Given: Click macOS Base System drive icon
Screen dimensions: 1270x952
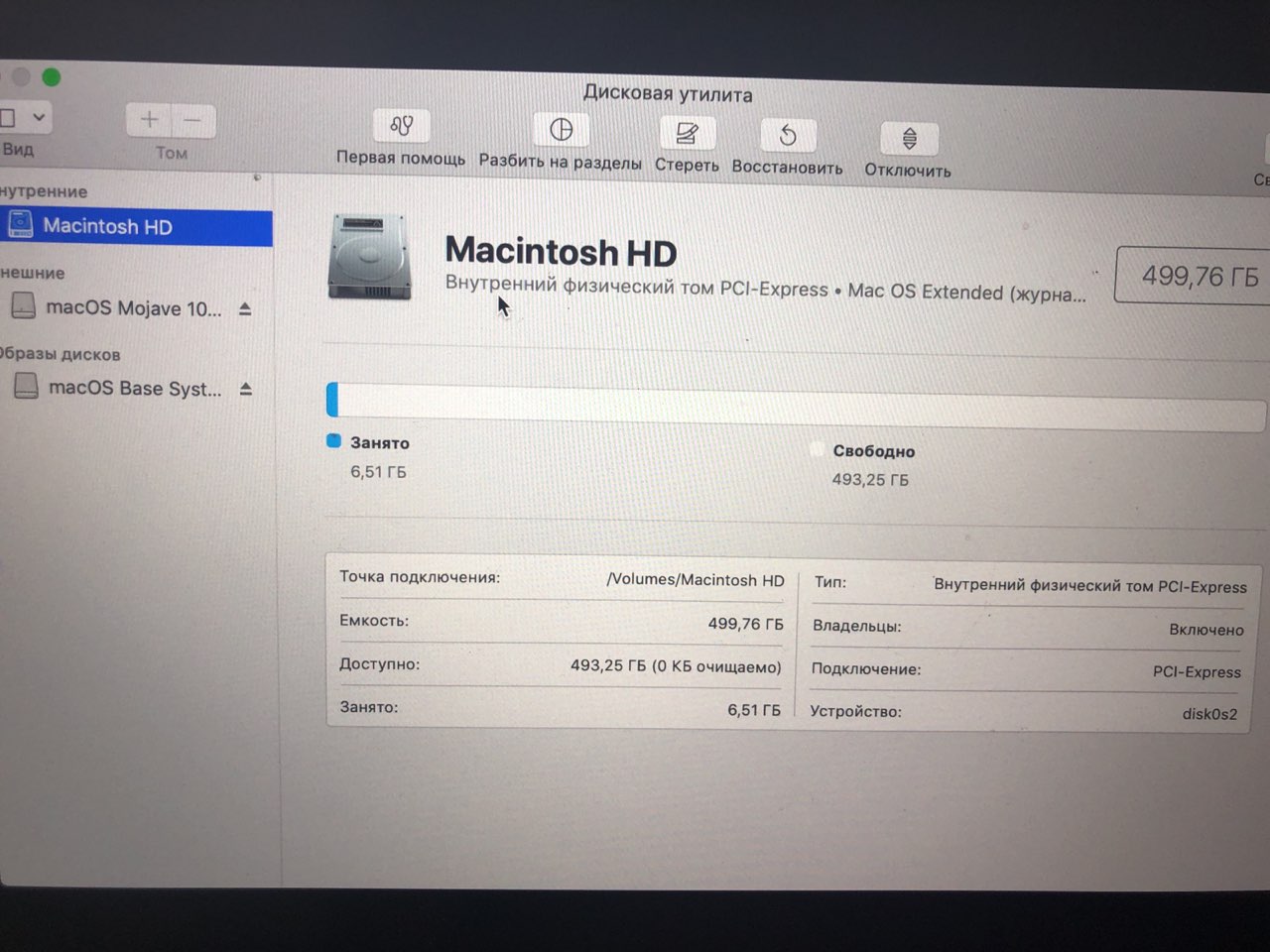Looking at the screenshot, I should pos(26,386).
